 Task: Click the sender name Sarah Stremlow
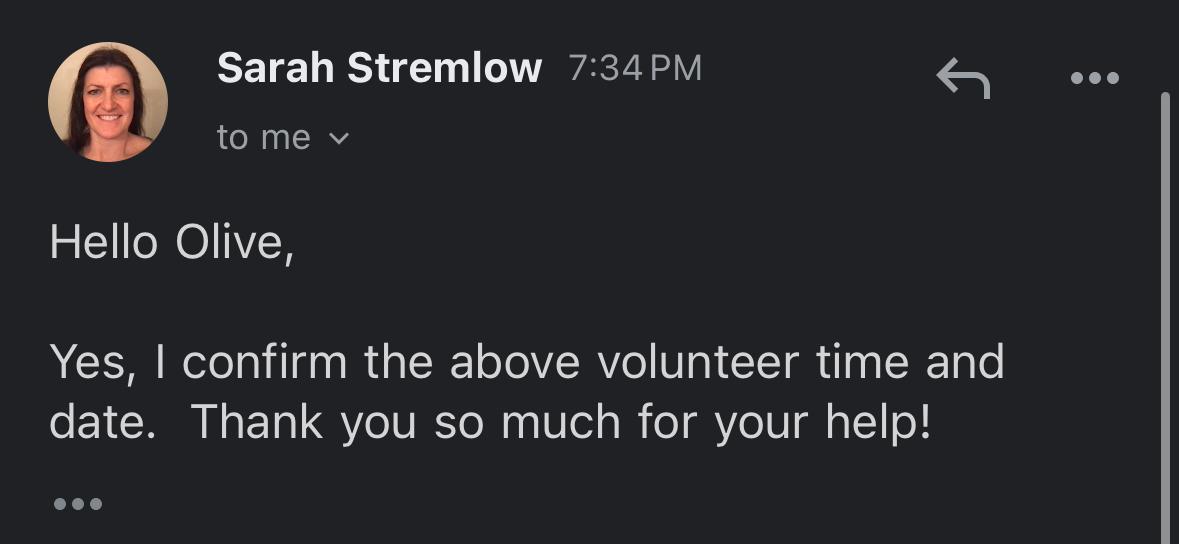coord(379,68)
